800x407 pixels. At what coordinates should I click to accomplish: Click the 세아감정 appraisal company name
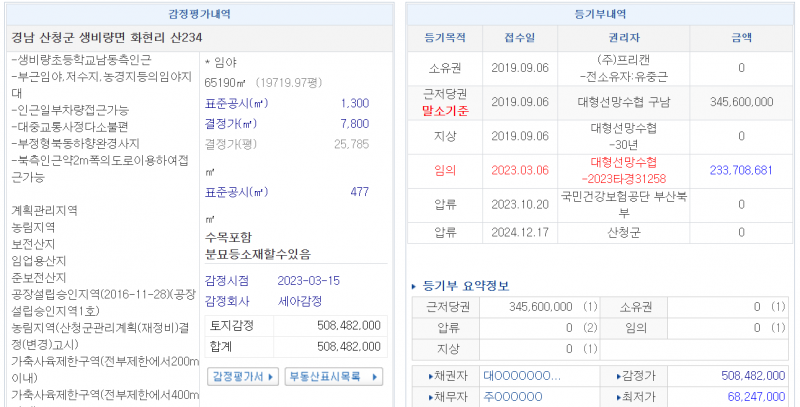point(303,301)
